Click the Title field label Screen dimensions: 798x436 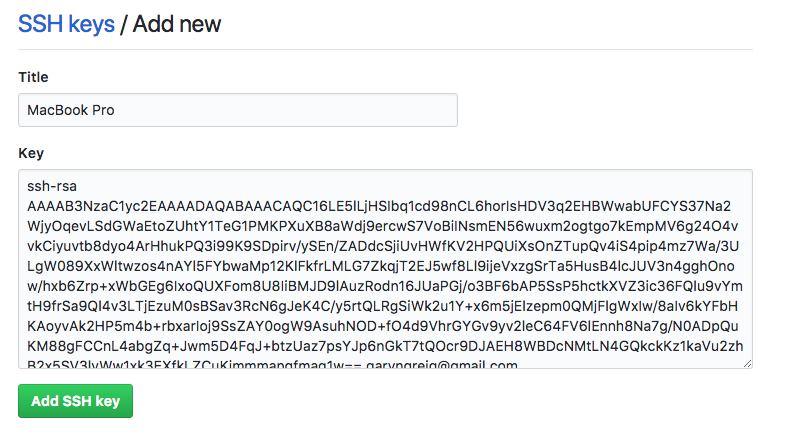(x=33, y=77)
